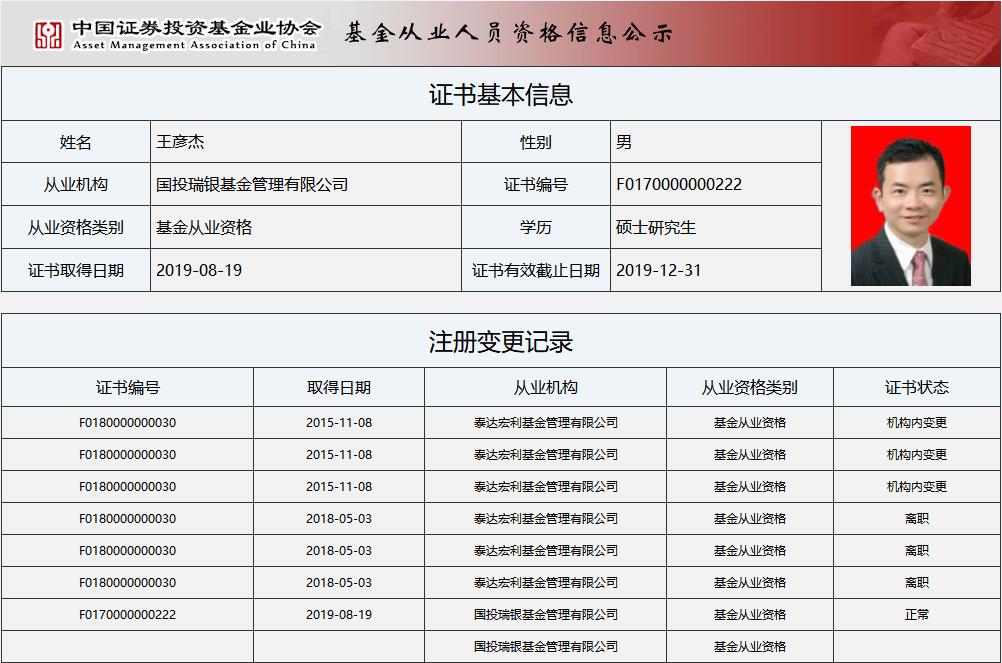
Task: Click 国投瑞银基金管理有限公司 in the 正常 status row
Action: (x=546, y=614)
